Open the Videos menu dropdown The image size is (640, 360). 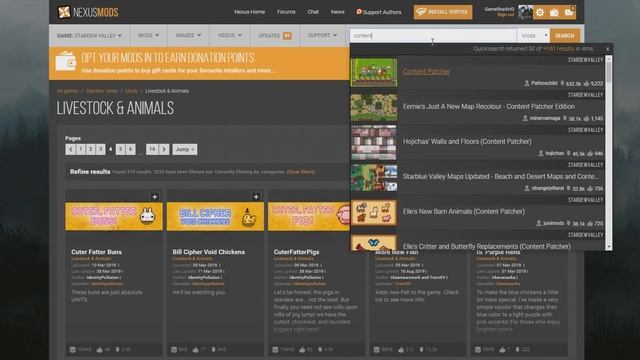230,36
